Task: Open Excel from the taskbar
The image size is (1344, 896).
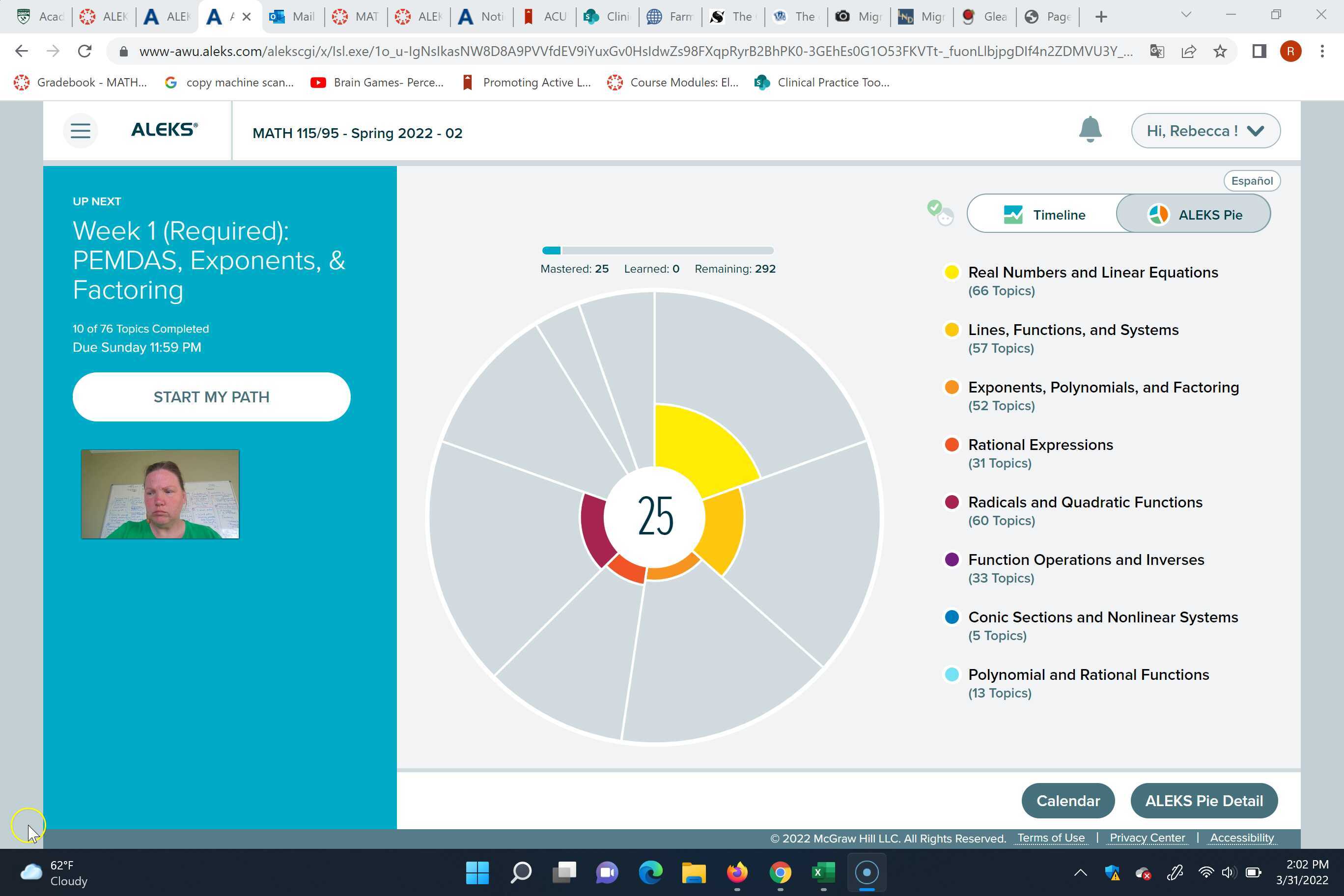Action: click(823, 872)
